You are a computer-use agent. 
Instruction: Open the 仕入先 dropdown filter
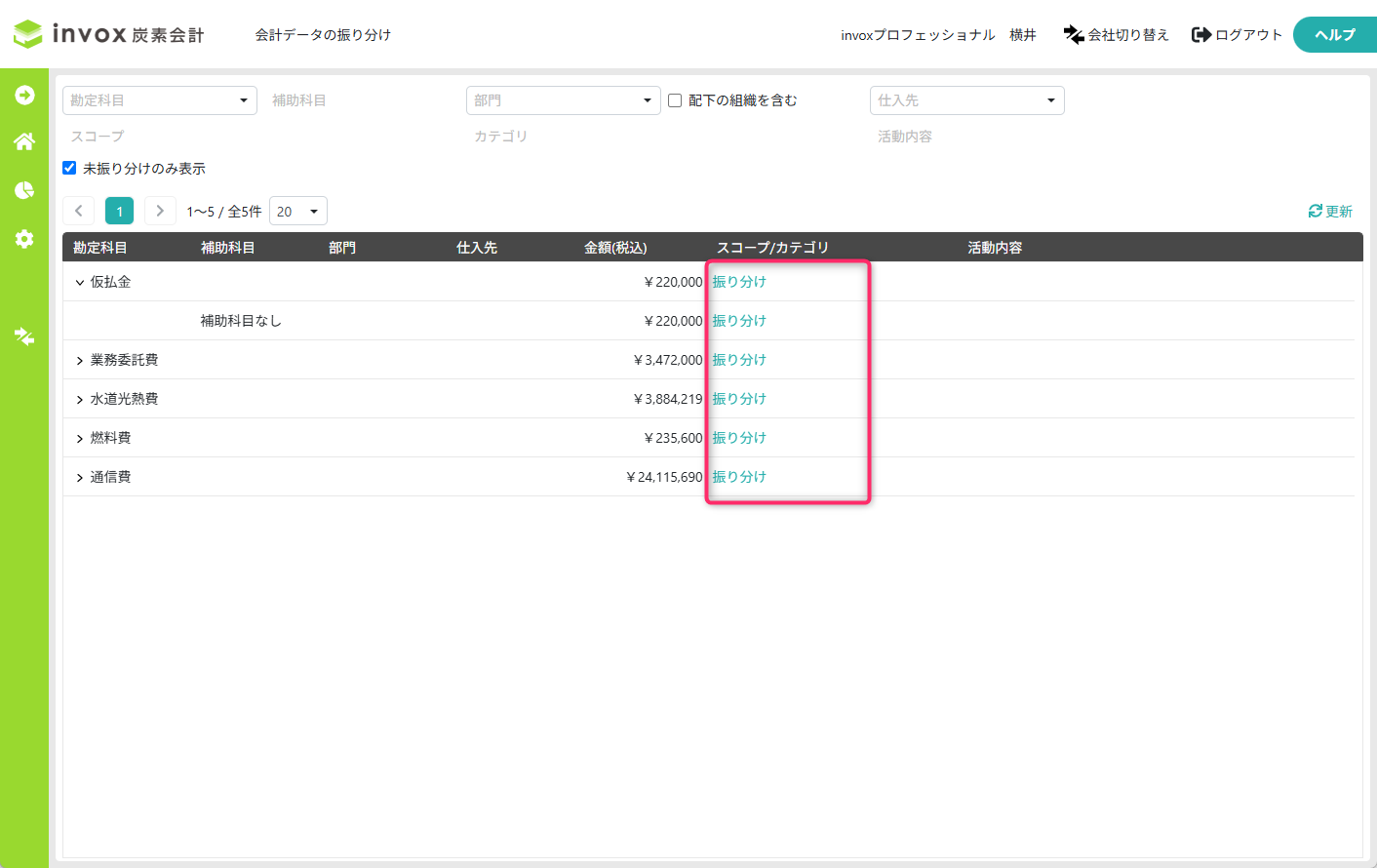coord(967,100)
